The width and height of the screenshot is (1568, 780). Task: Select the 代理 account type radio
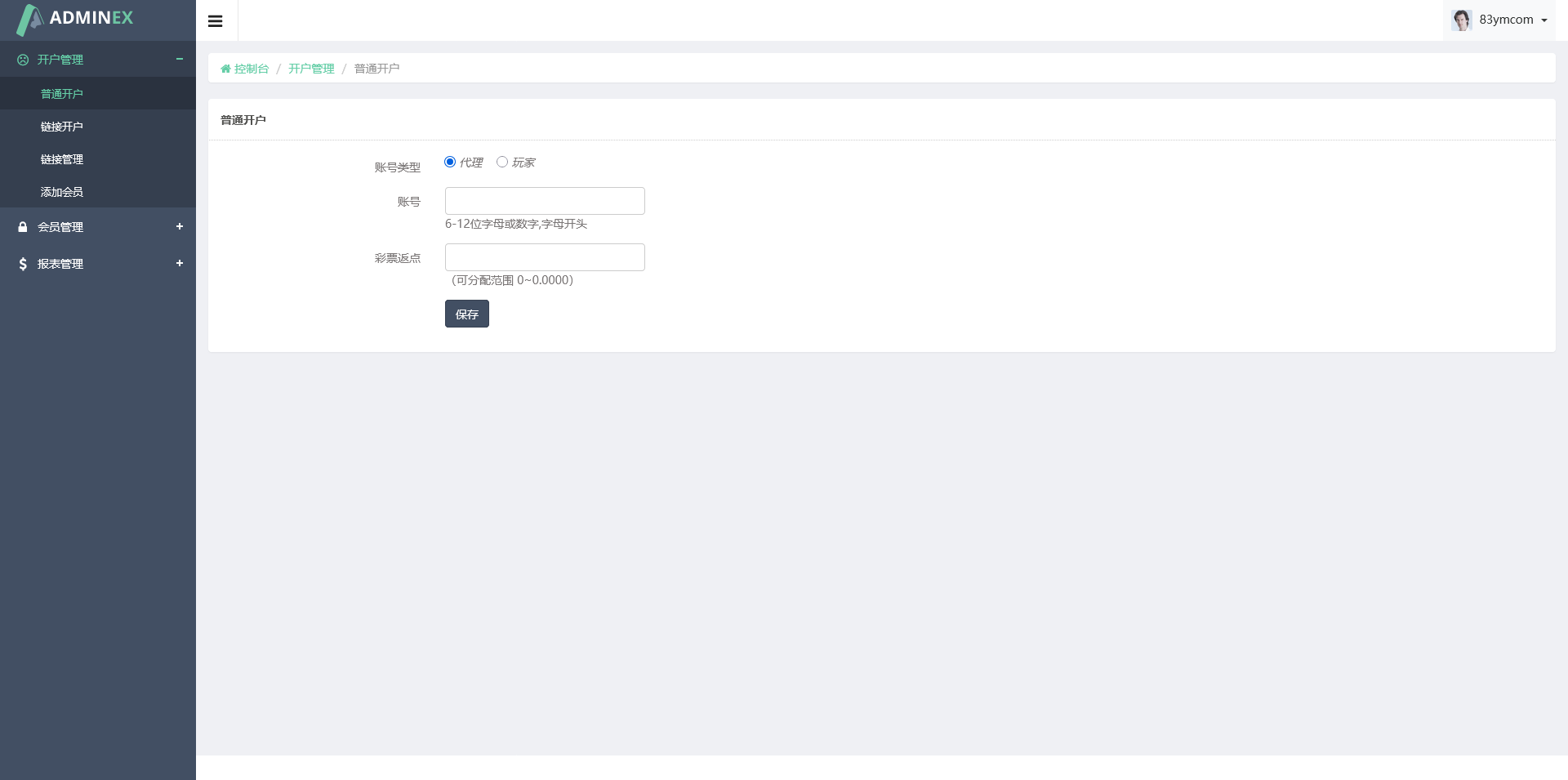click(450, 162)
